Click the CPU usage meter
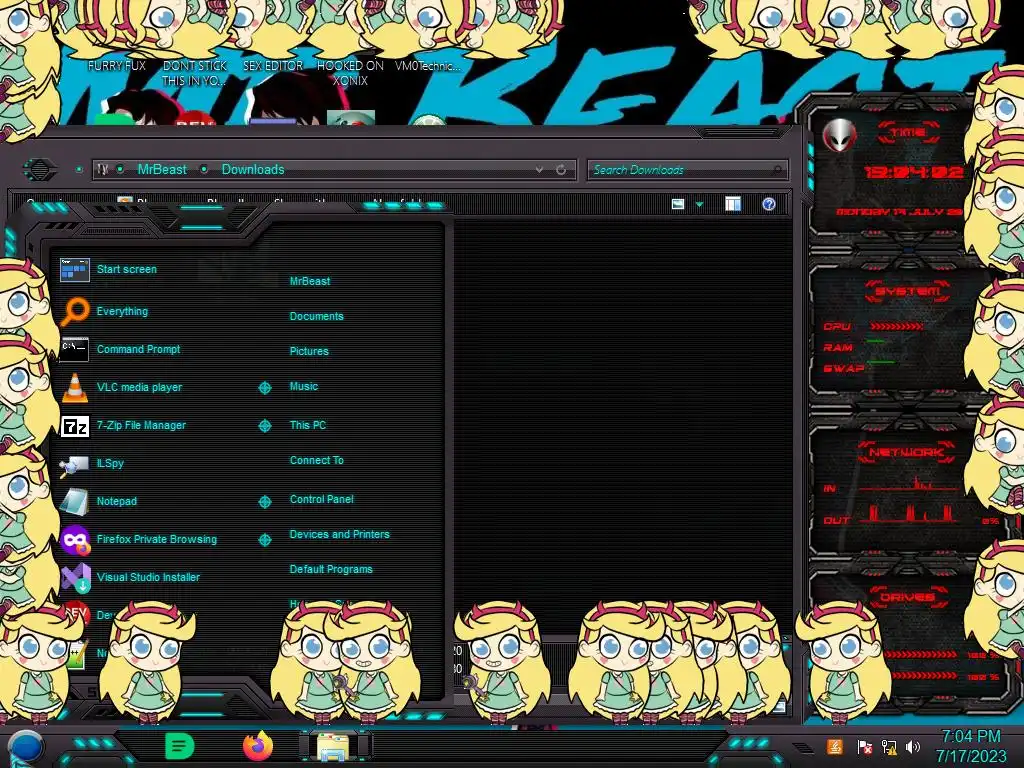 coord(897,326)
